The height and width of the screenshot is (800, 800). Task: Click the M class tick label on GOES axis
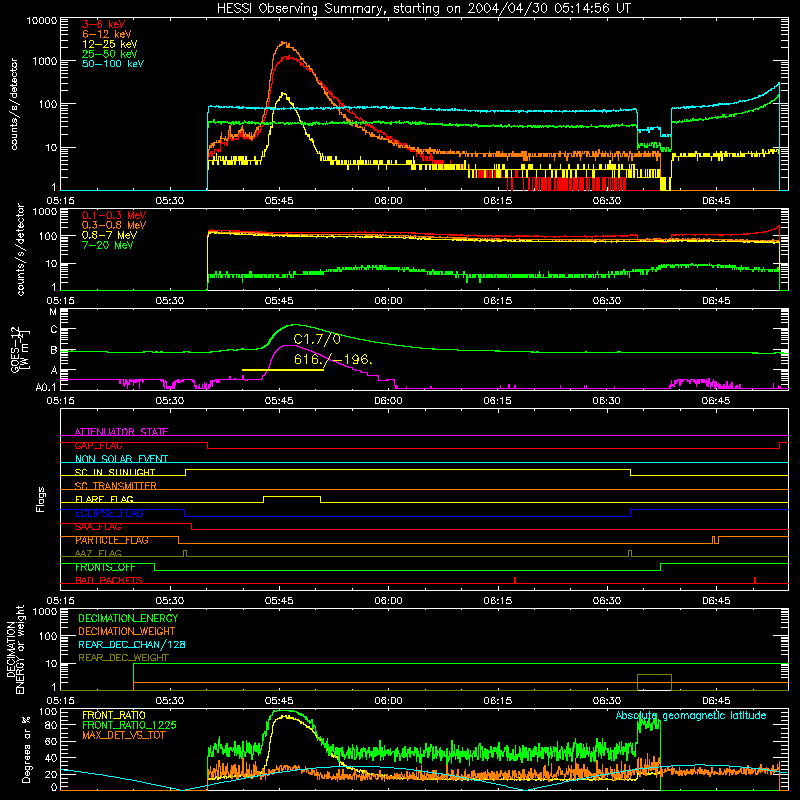click(53, 312)
